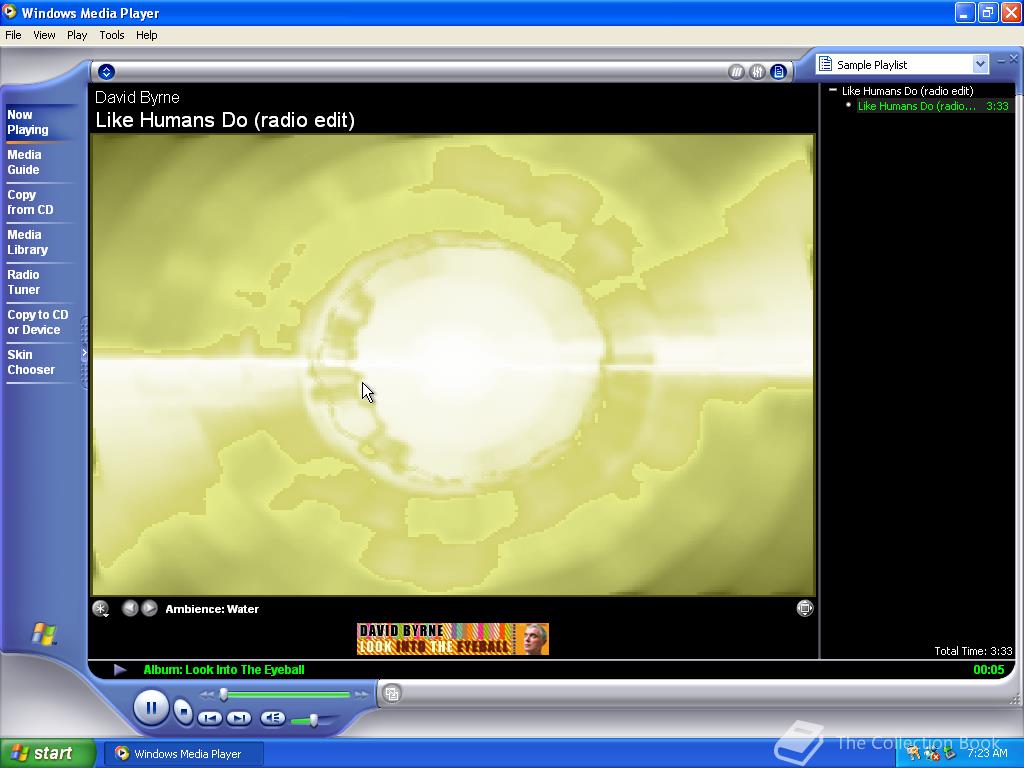
Task: Click the Ambience: Water visualization name
Action: tap(212, 609)
